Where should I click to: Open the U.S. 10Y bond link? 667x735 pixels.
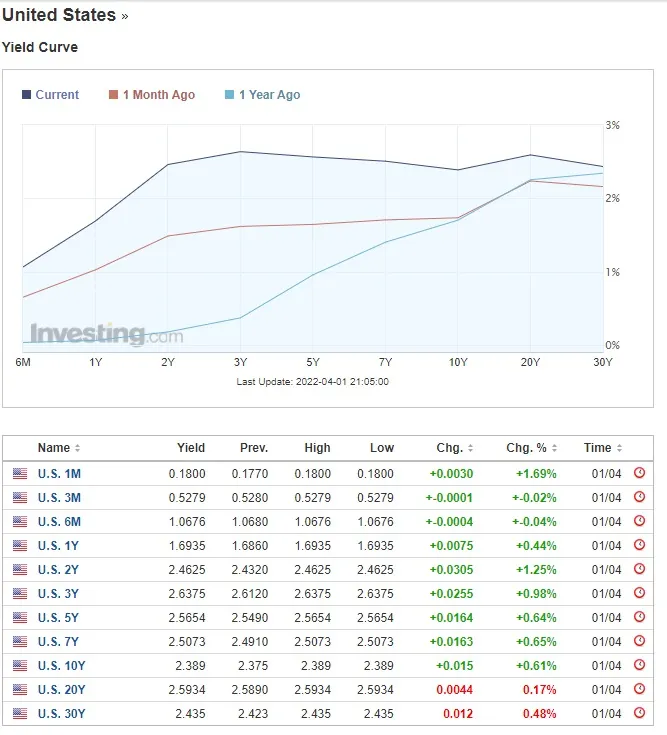tap(62, 665)
